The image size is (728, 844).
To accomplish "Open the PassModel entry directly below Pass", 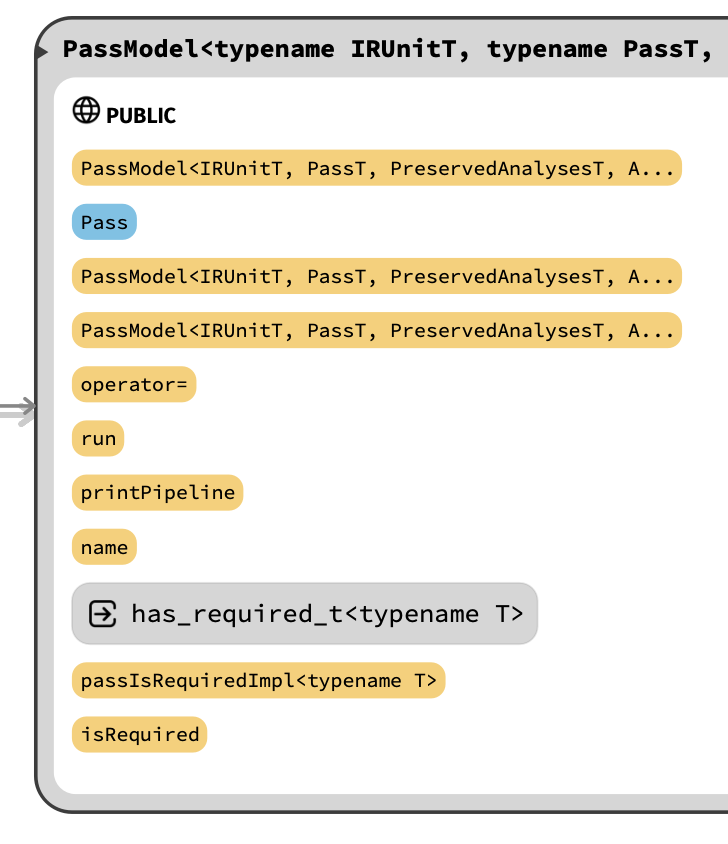I will (x=376, y=276).
